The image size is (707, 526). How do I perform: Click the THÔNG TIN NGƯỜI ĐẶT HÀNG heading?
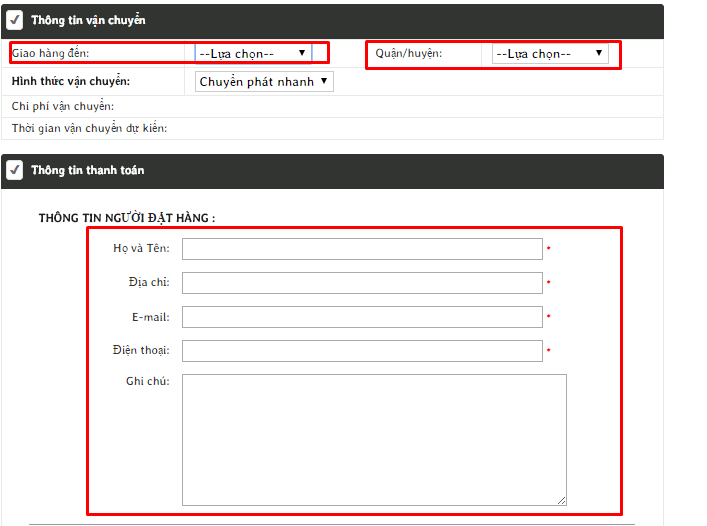(x=127, y=217)
